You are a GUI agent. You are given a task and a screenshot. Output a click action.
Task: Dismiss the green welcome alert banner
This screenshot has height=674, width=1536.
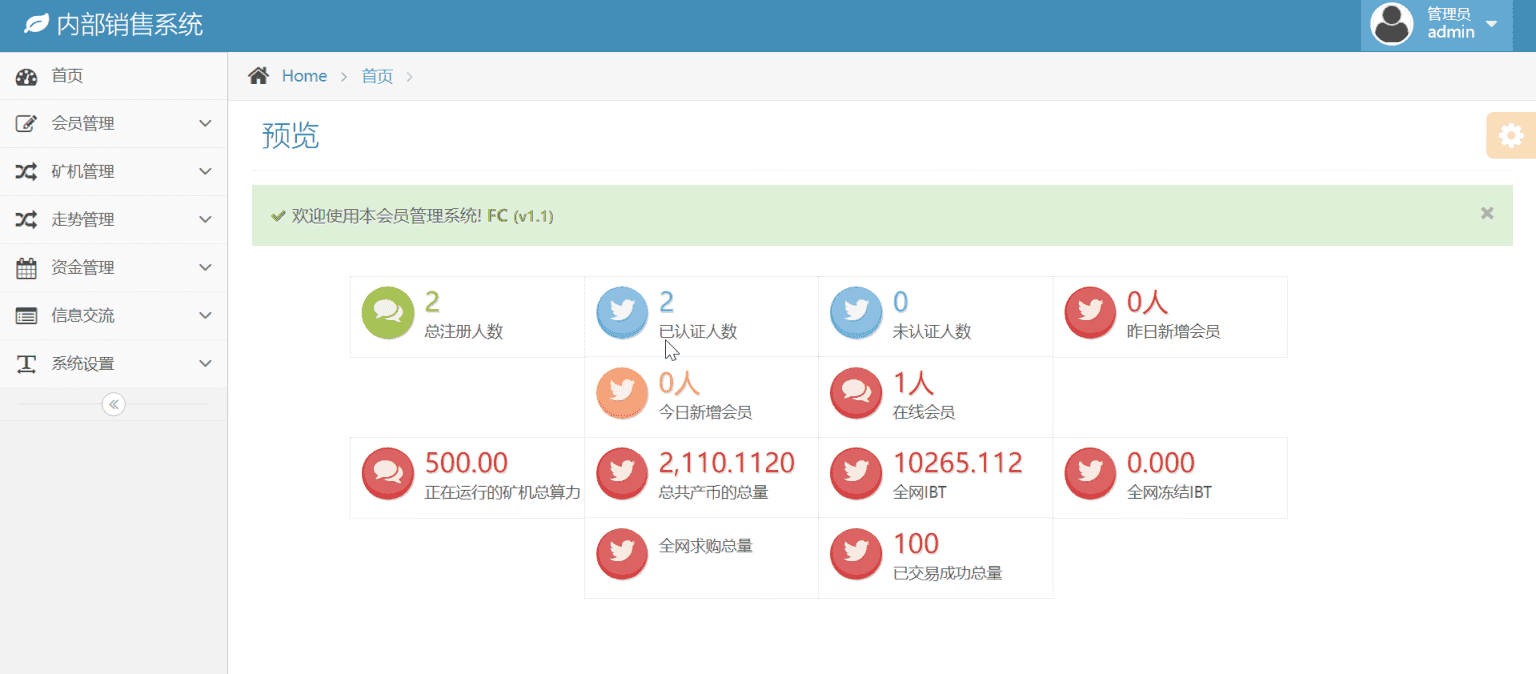pyautogui.click(x=1487, y=213)
